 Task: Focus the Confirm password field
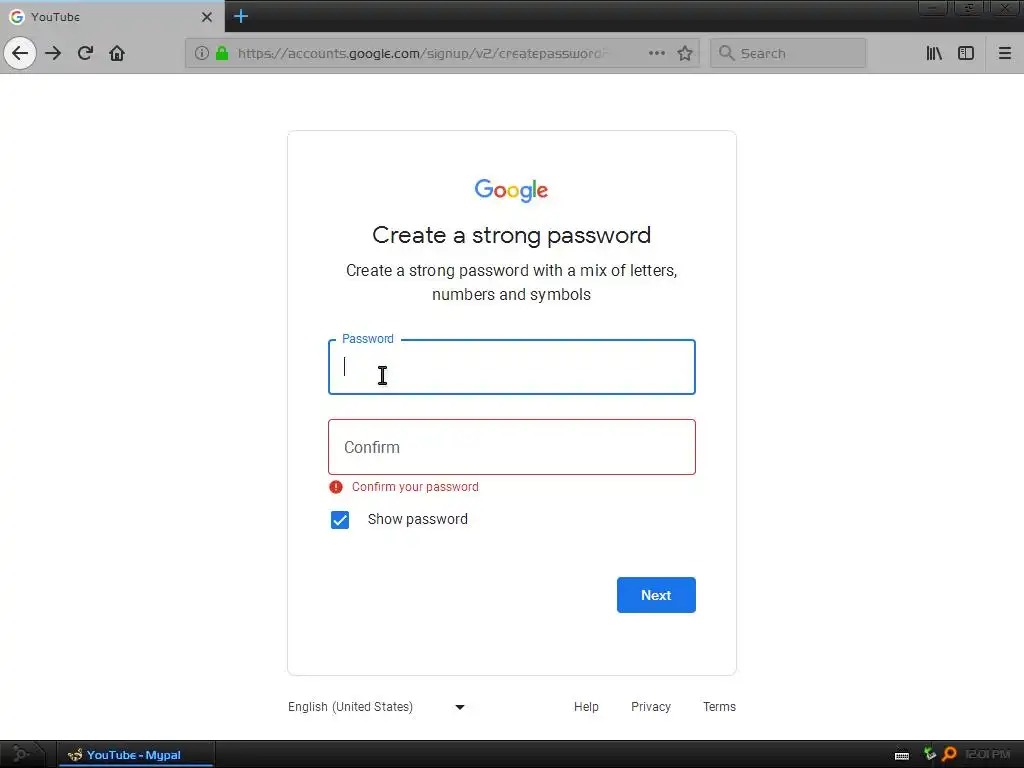pyautogui.click(x=512, y=447)
